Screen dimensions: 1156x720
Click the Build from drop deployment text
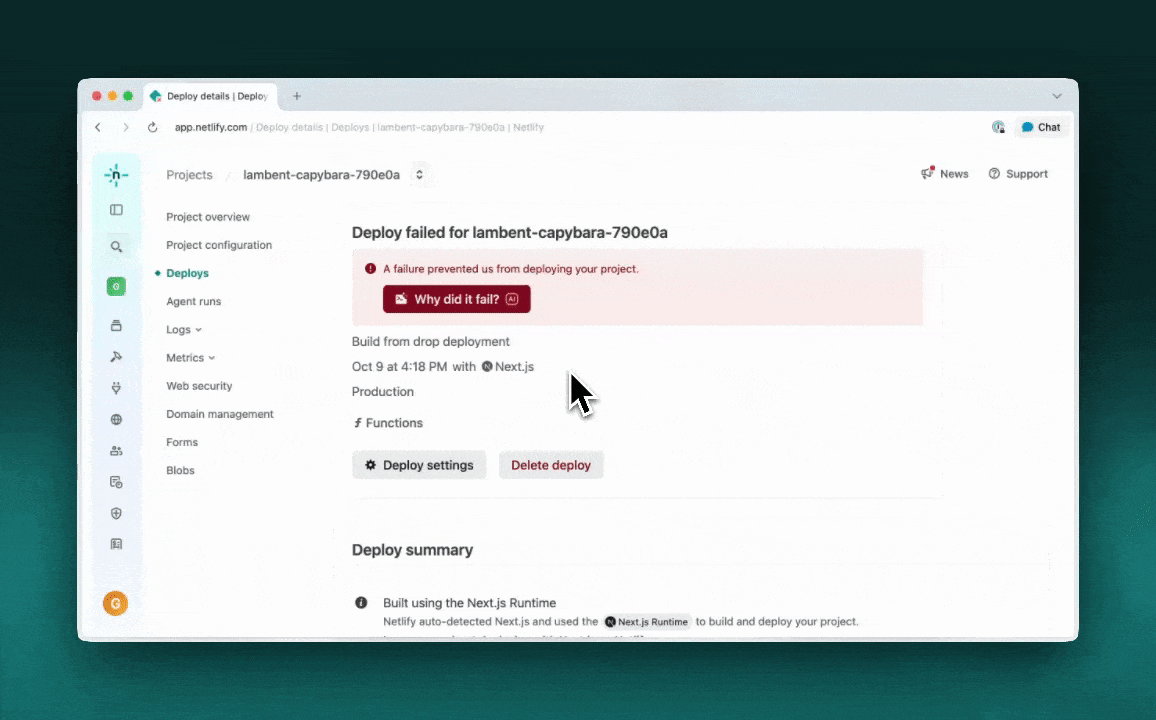(x=431, y=341)
